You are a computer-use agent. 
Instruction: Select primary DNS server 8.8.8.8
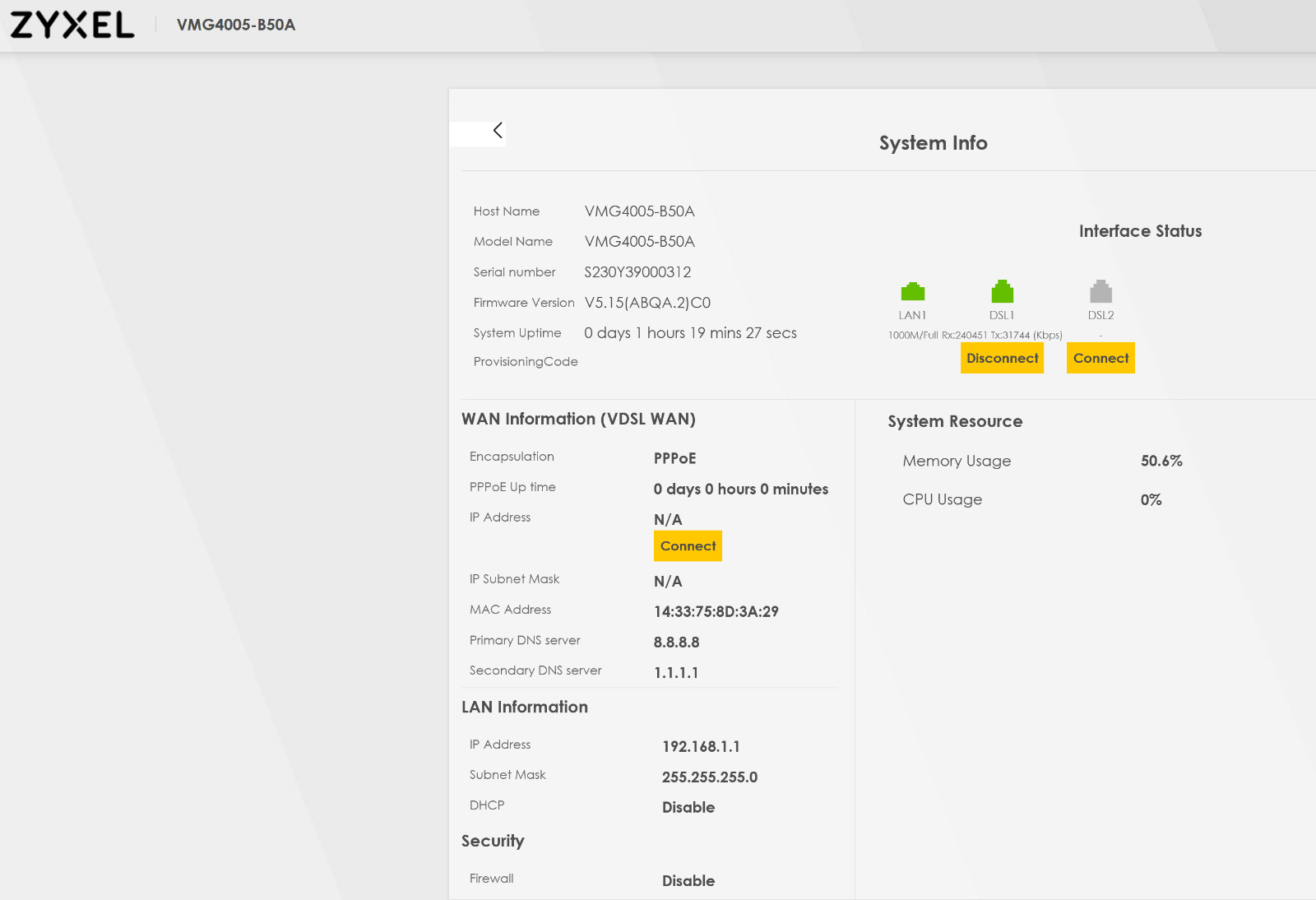pyautogui.click(x=677, y=643)
